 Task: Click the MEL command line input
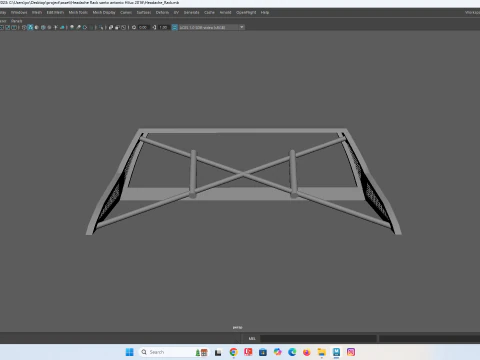[318, 338]
